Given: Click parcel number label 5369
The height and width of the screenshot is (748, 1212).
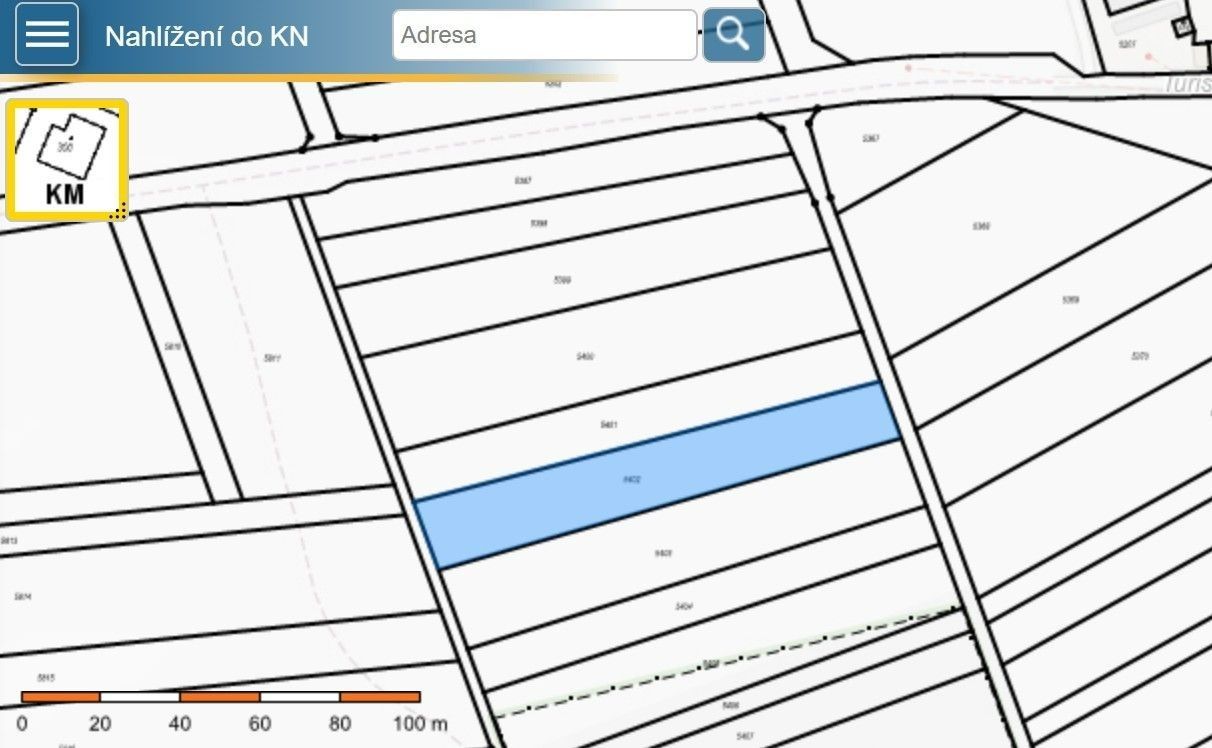Looking at the screenshot, I should click(1071, 300).
